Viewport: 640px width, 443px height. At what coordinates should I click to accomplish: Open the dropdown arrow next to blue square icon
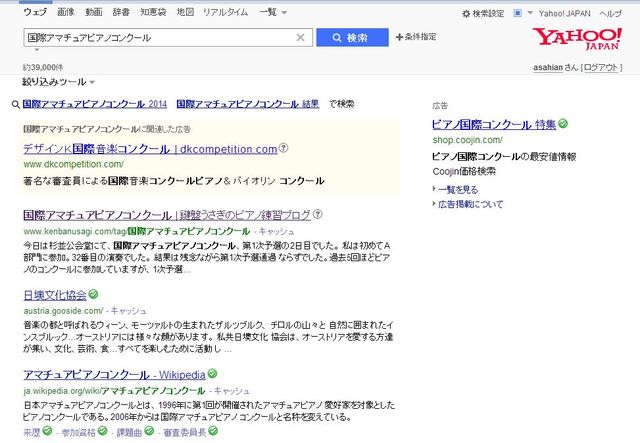pyautogui.click(x=530, y=13)
